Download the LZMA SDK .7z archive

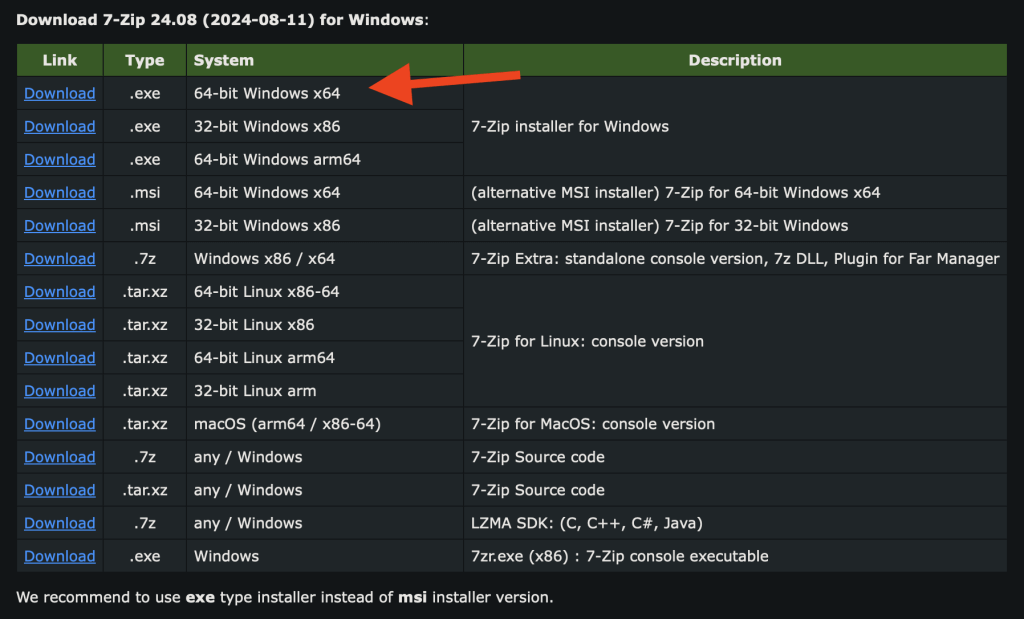60,523
